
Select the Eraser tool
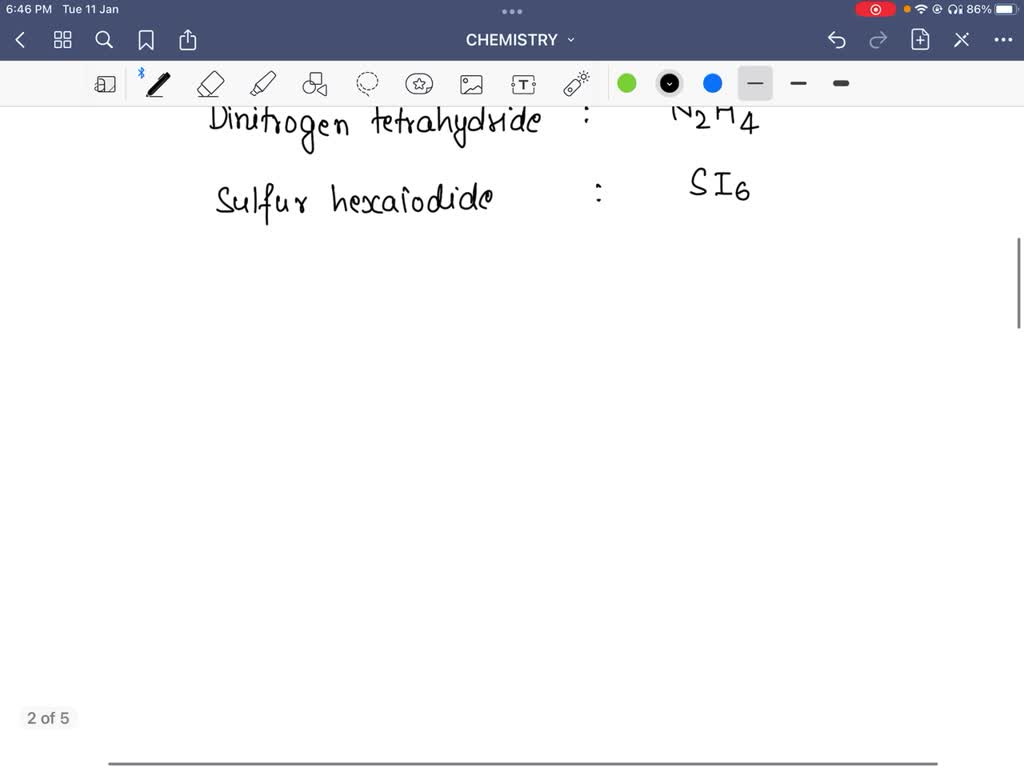211,84
